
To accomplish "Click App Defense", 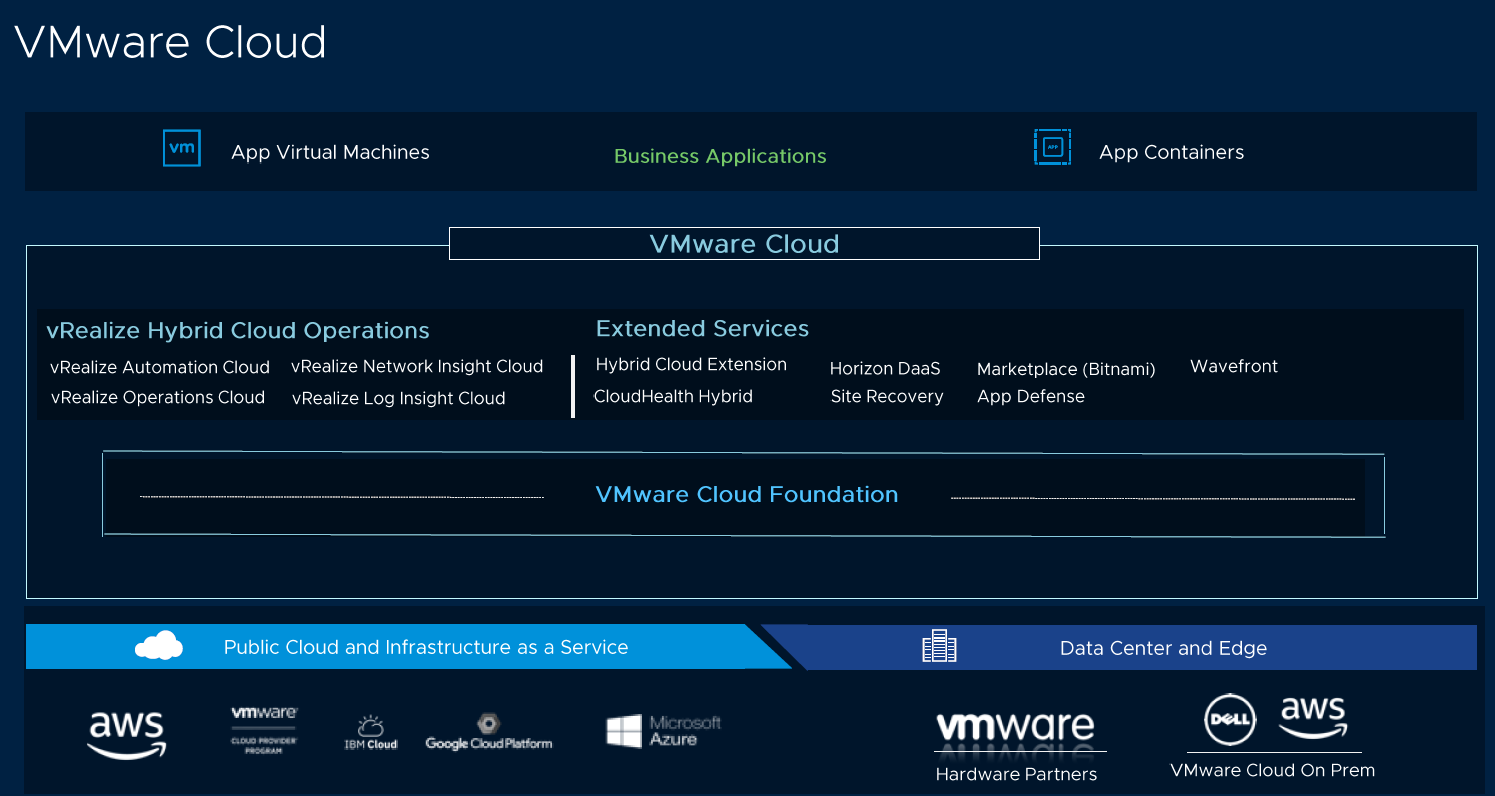I will pos(1031,397).
